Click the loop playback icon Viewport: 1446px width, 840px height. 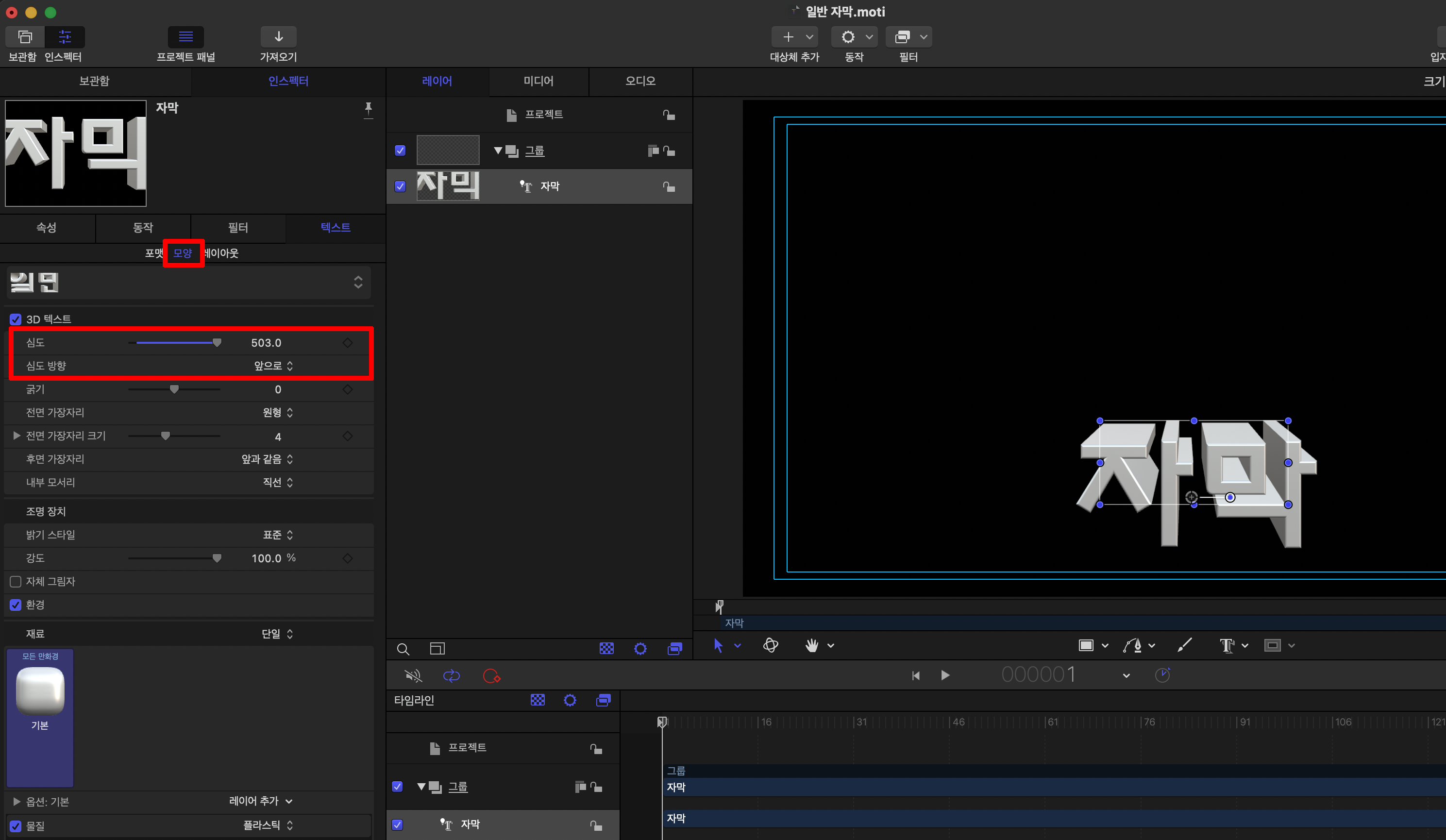click(x=452, y=676)
